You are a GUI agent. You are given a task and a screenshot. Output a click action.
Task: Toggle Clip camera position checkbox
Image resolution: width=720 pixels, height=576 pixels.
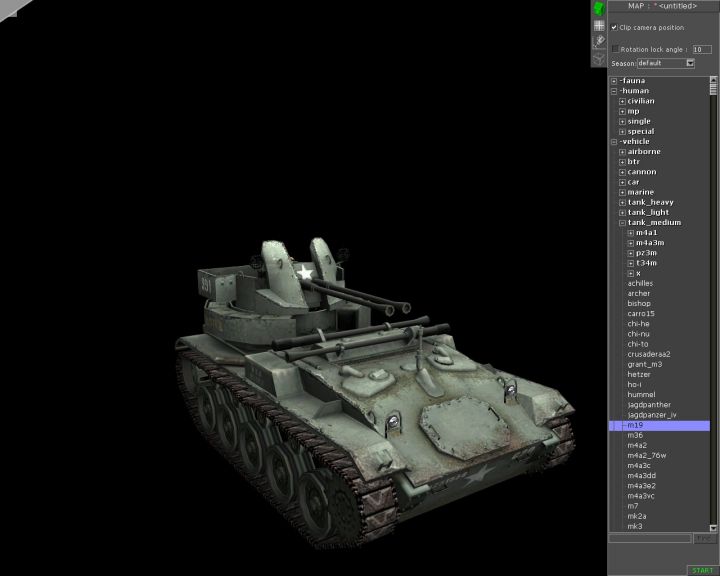pyautogui.click(x=614, y=27)
